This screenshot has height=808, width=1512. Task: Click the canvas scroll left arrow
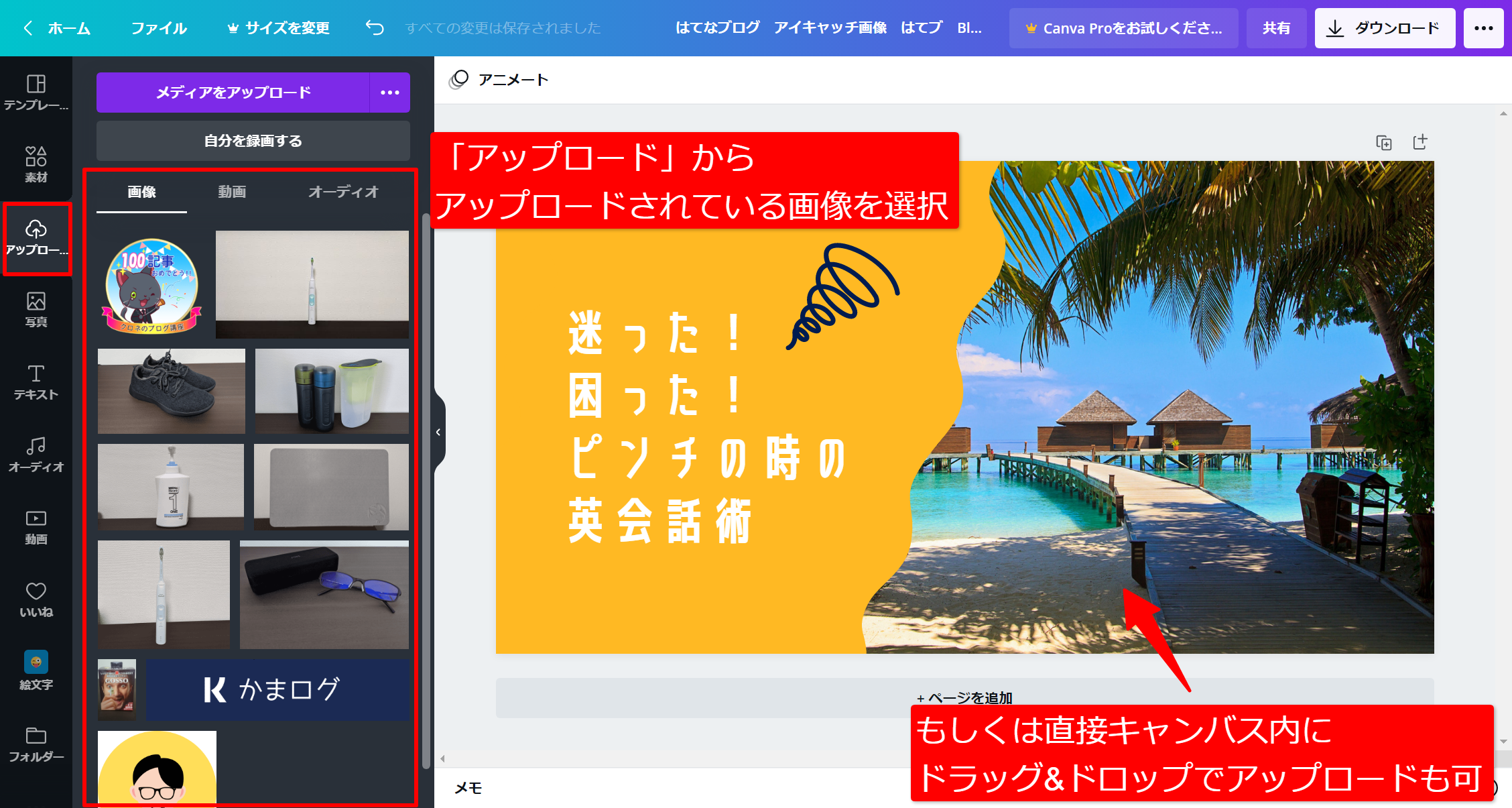pos(442,759)
